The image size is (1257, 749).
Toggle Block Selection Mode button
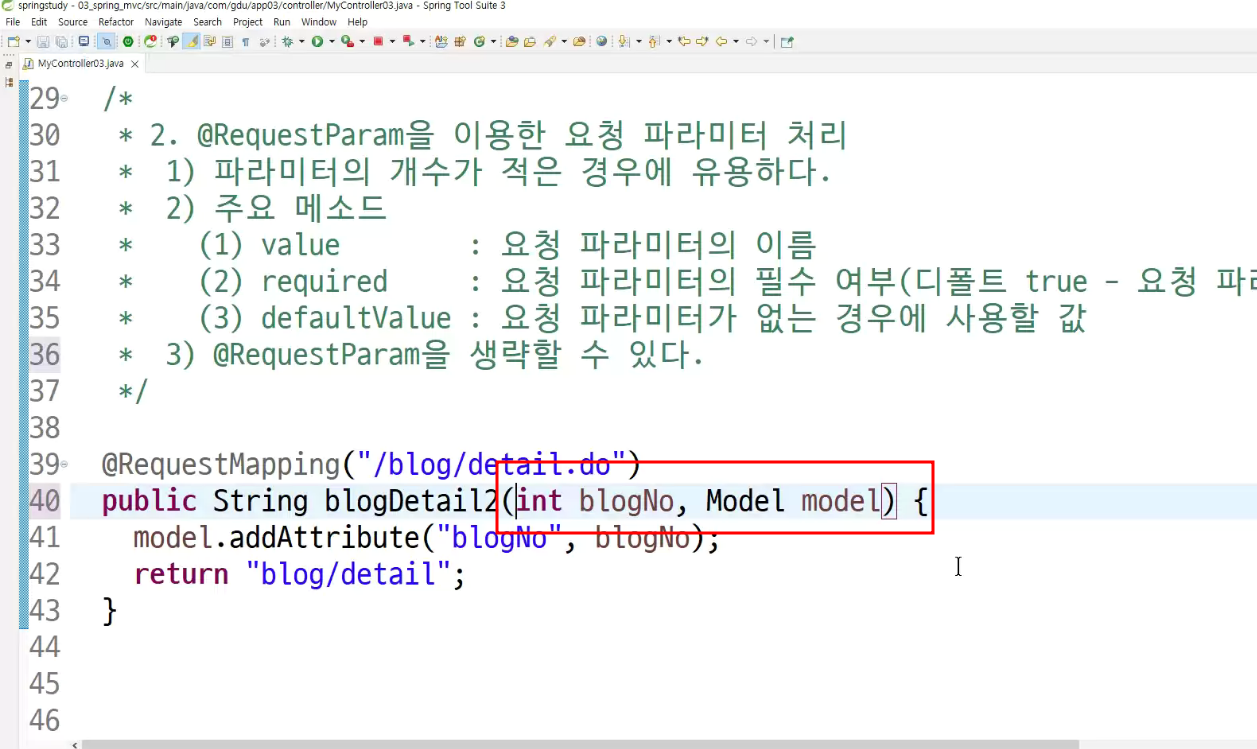227,42
